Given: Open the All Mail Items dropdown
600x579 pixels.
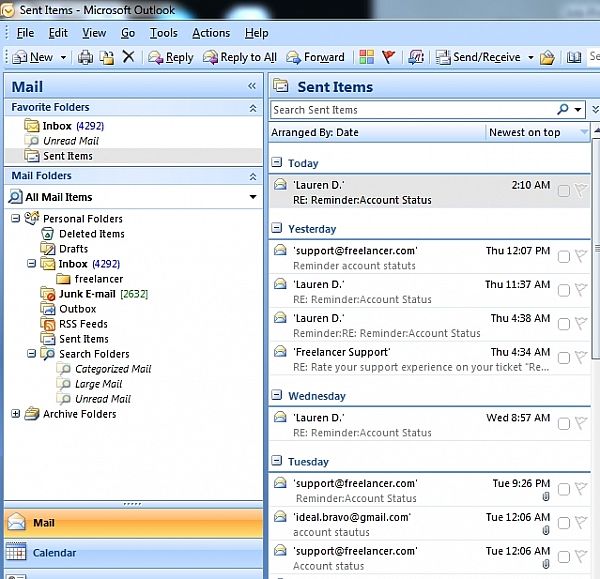Looking at the screenshot, I should [253, 198].
